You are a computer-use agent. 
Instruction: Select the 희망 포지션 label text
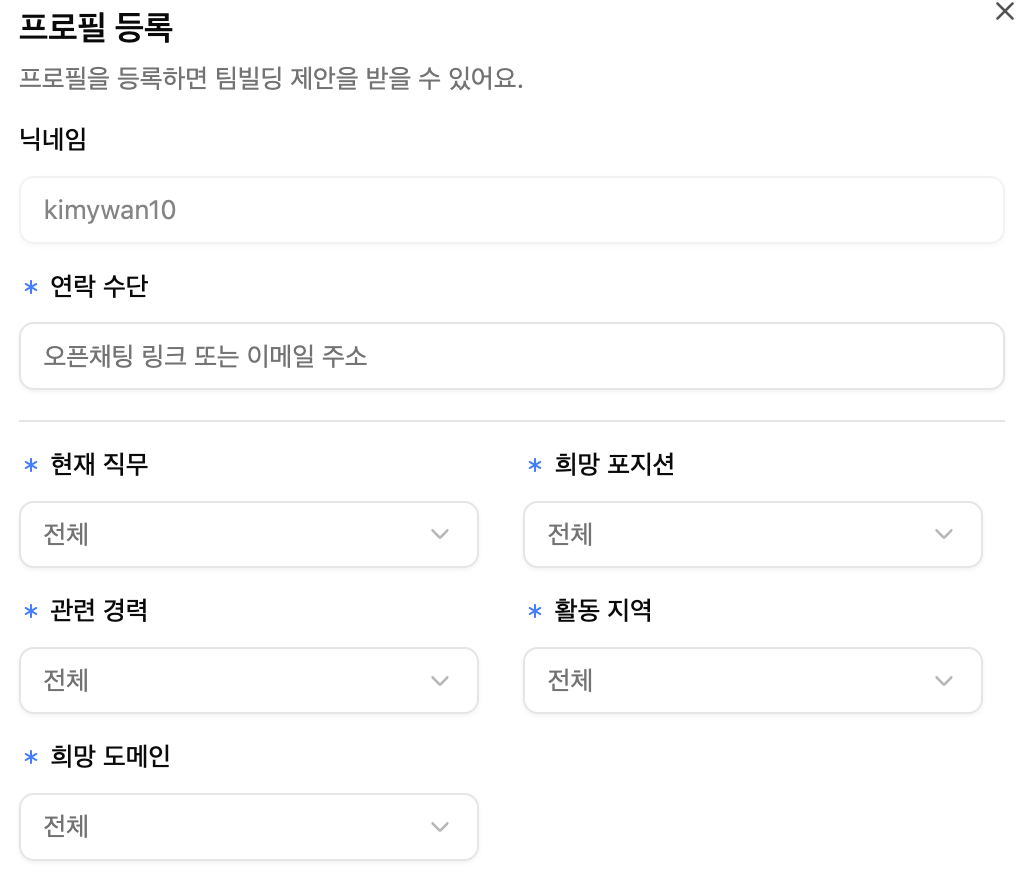pos(614,464)
